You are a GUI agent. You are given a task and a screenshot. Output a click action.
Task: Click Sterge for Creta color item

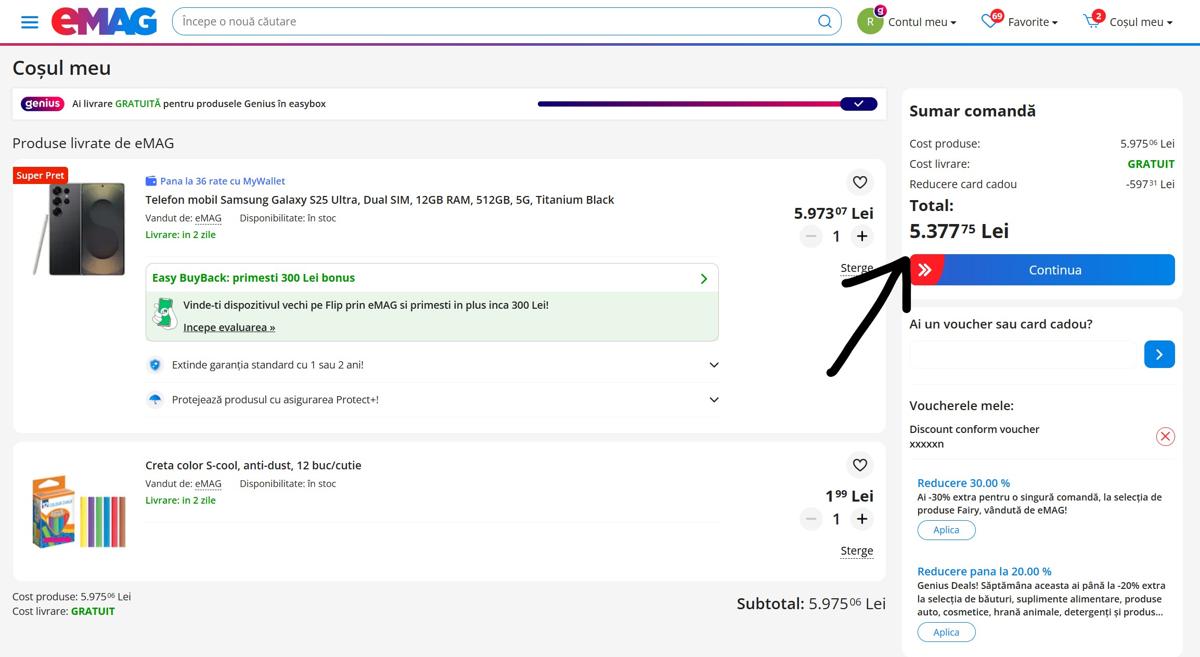click(857, 551)
